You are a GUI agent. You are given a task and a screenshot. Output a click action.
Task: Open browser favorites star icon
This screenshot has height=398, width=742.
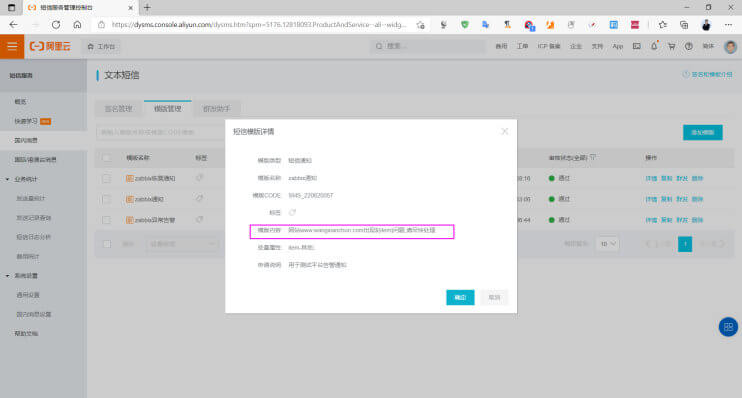pyautogui.click(x=662, y=25)
